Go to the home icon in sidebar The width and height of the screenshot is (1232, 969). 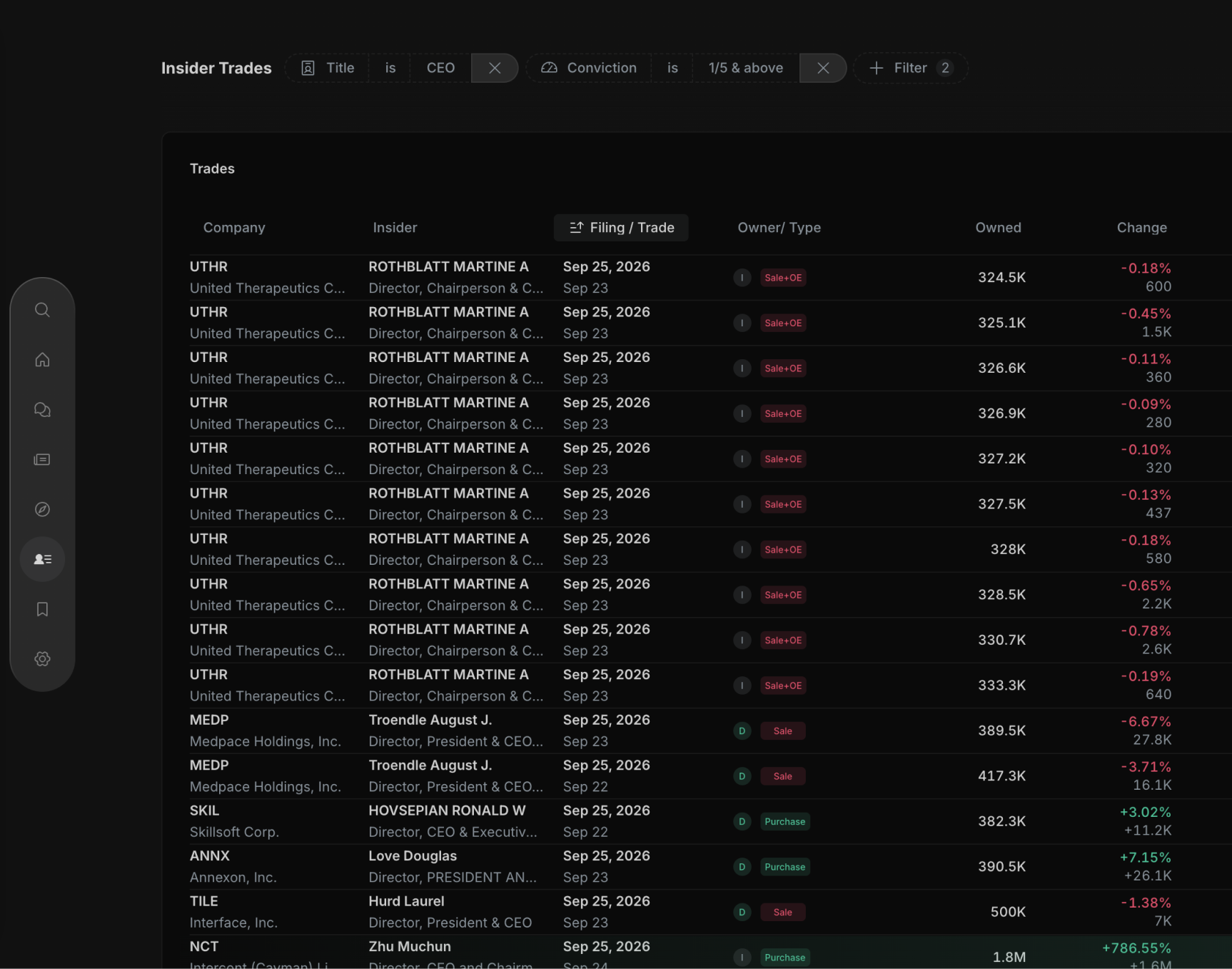click(42, 359)
